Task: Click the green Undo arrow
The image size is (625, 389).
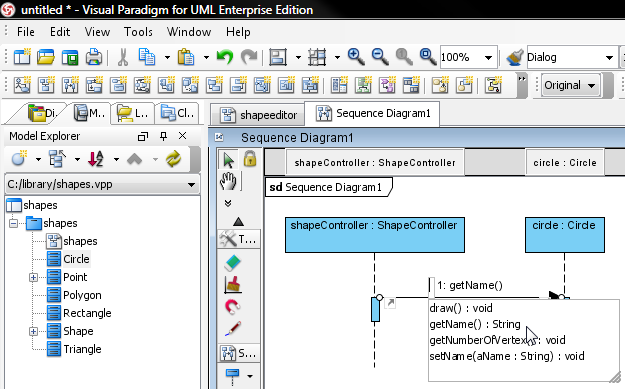Action: (225, 57)
